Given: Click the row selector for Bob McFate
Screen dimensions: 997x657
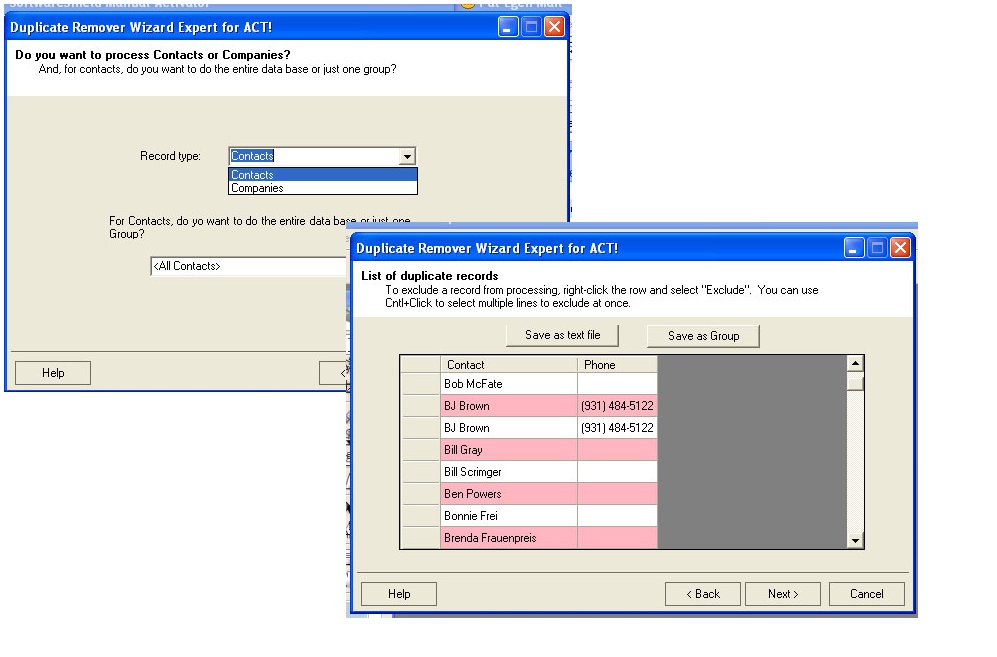Looking at the screenshot, I should 421,384.
